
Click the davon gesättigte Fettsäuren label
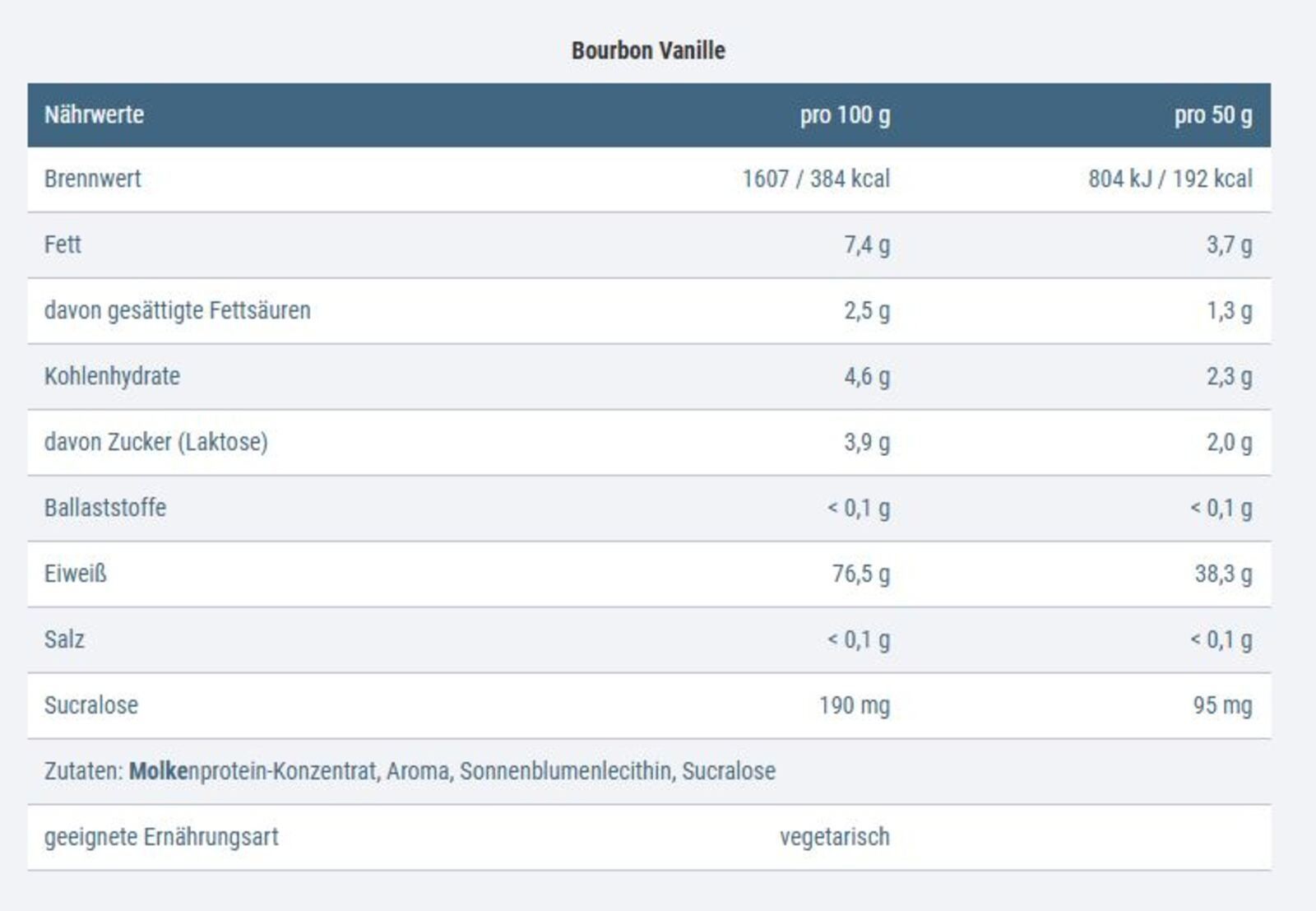pos(177,310)
